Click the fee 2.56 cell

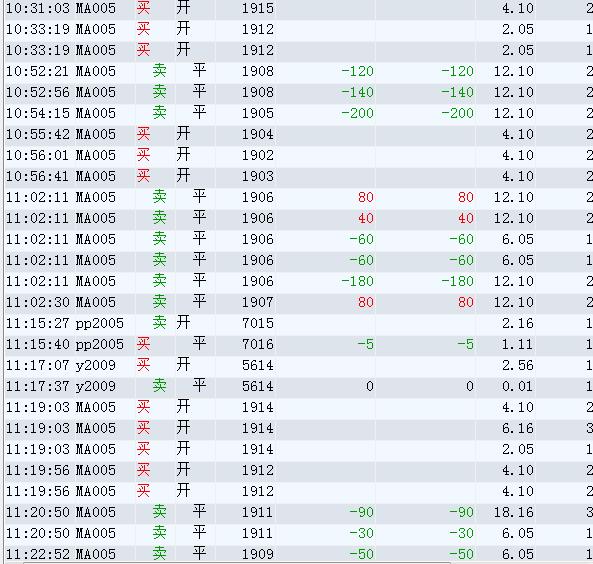click(517, 365)
